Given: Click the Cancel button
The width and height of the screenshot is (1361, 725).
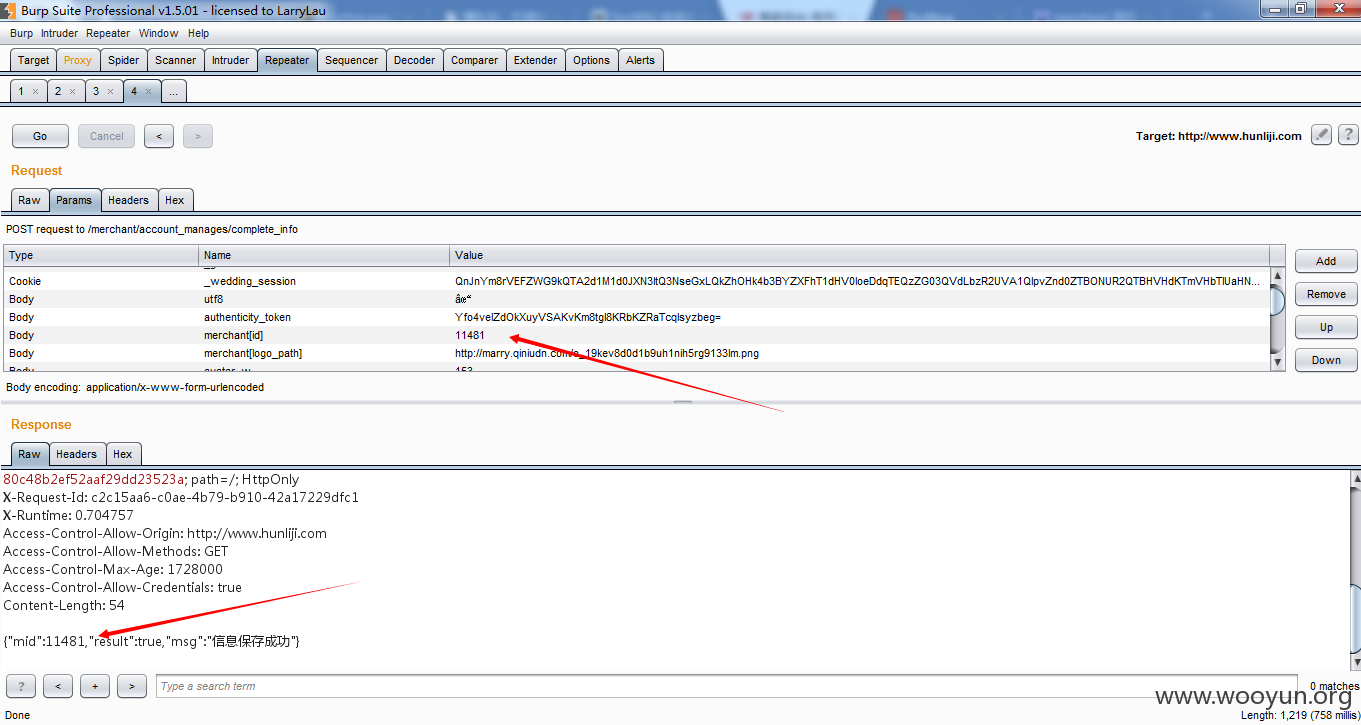Looking at the screenshot, I should (107, 136).
